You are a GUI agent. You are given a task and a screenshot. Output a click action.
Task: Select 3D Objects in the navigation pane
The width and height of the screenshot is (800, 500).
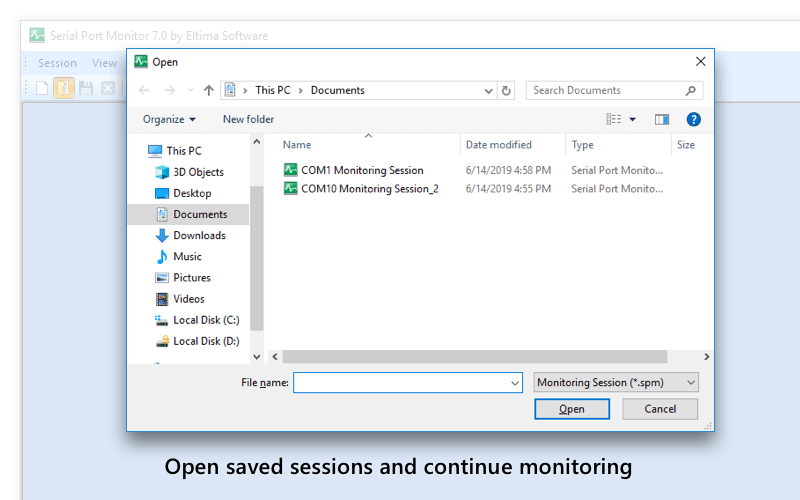189,172
